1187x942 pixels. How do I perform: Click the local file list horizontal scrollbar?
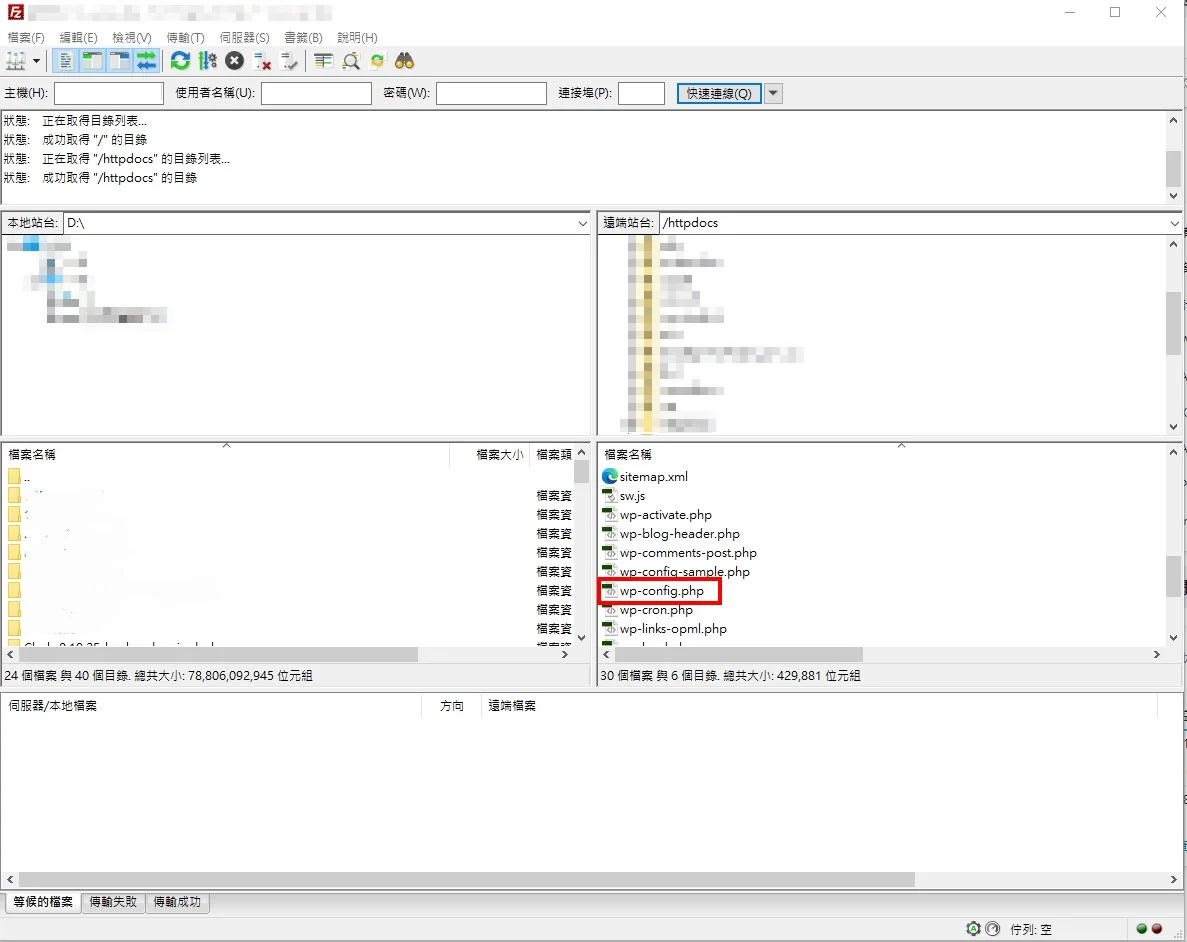click(x=218, y=654)
